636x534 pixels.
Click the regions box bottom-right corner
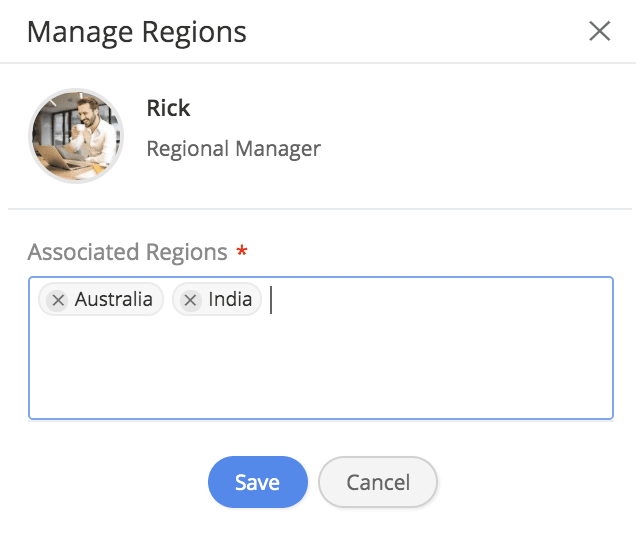[606, 412]
